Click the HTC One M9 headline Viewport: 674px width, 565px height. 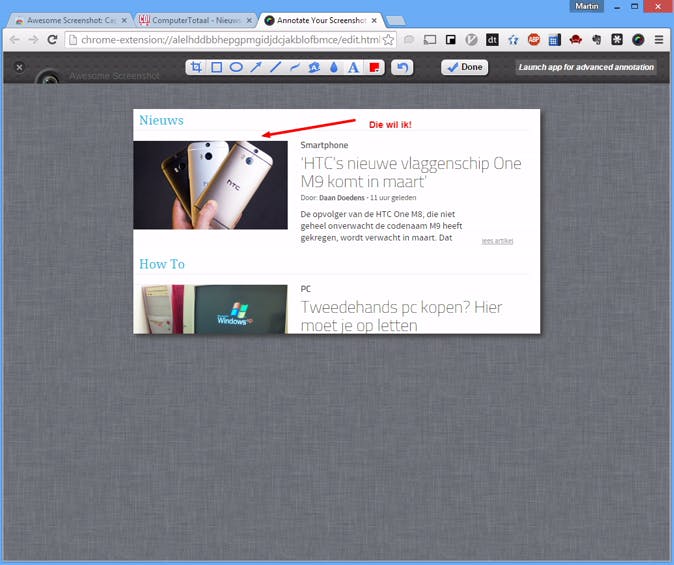(411, 172)
